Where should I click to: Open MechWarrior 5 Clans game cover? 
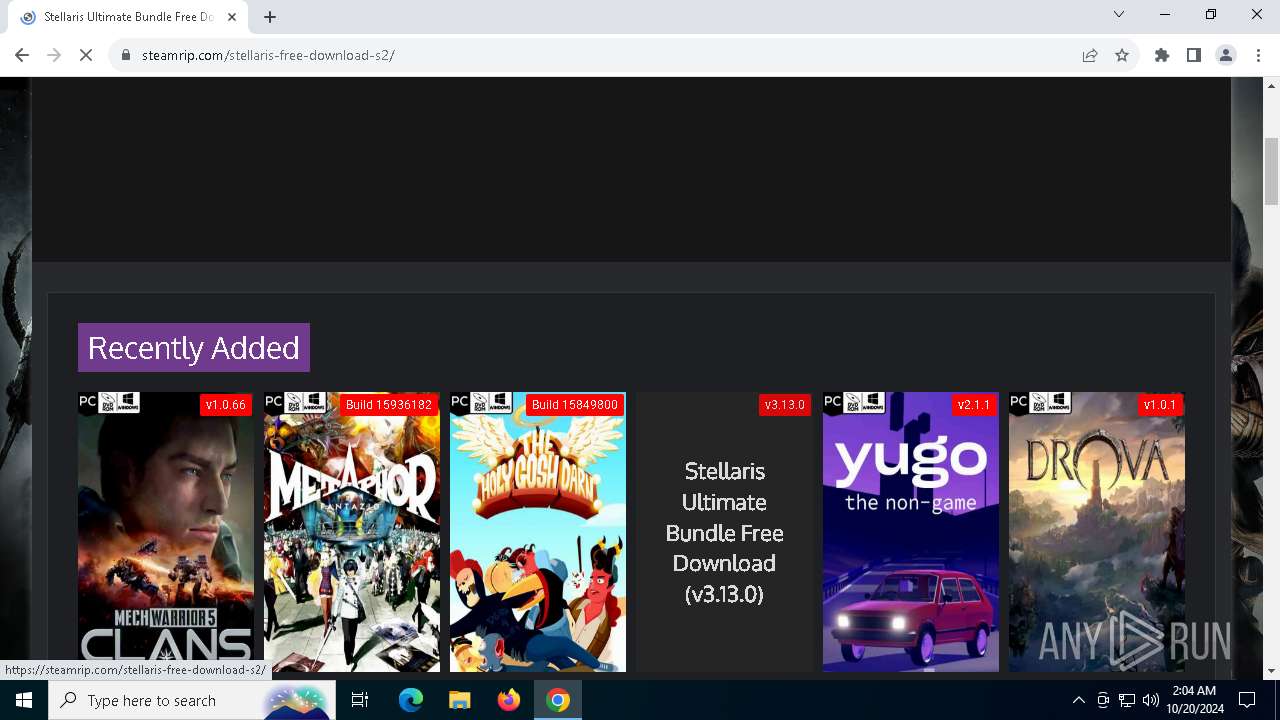point(166,532)
